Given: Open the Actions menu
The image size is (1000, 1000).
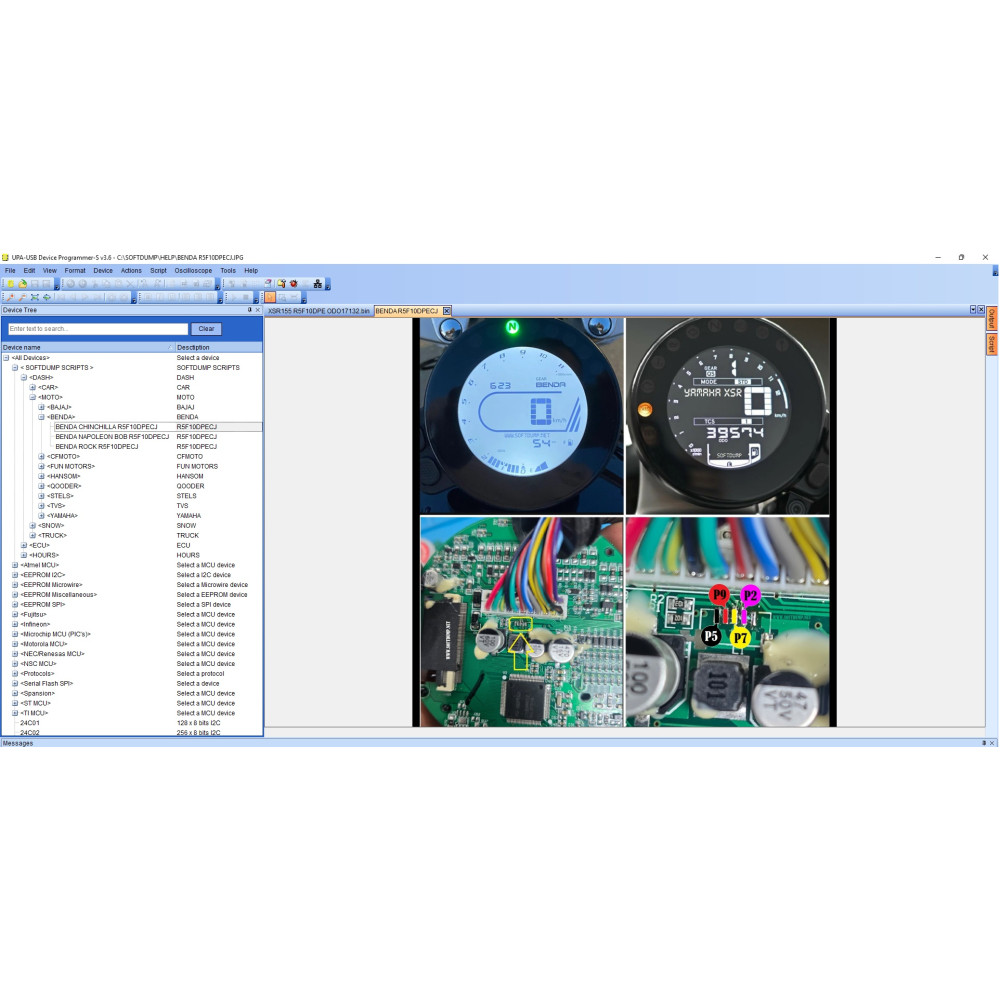Looking at the screenshot, I should coord(131,270).
